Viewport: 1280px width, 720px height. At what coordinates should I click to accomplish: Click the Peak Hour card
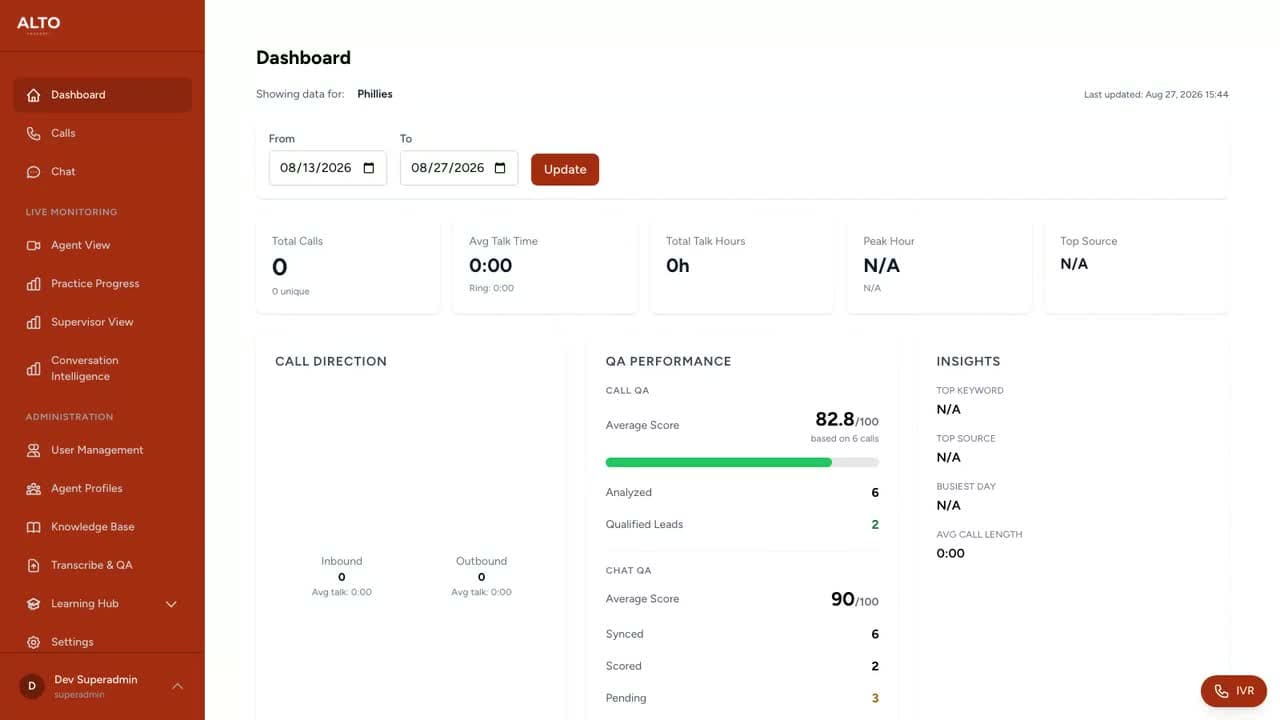[939, 268]
